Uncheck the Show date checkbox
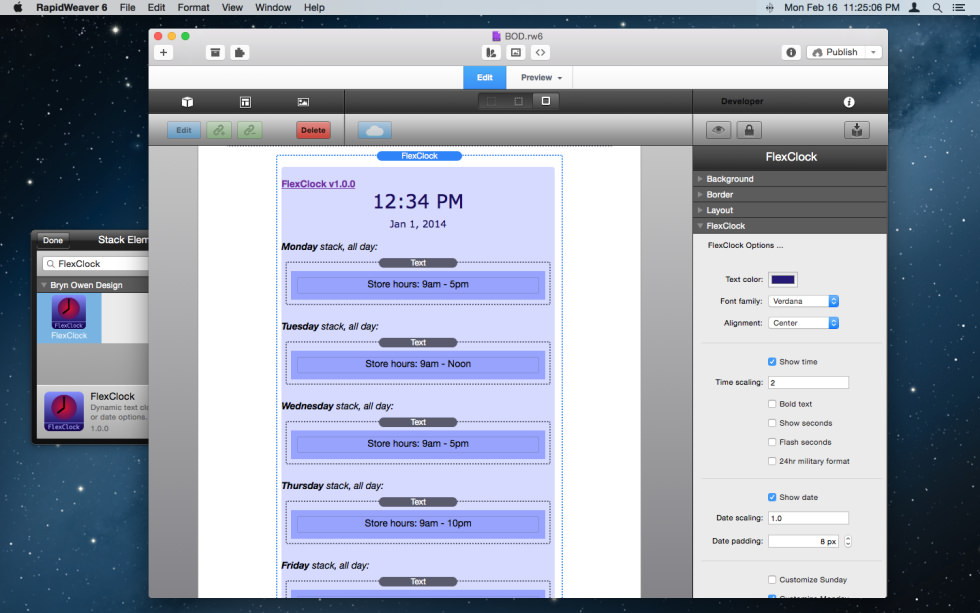980x613 pixels. coord(772,497)
